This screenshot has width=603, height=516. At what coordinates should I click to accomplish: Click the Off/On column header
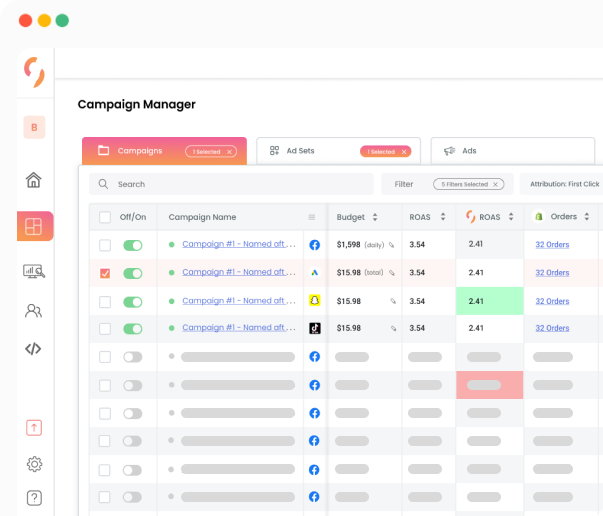click(x=133, y=217)
